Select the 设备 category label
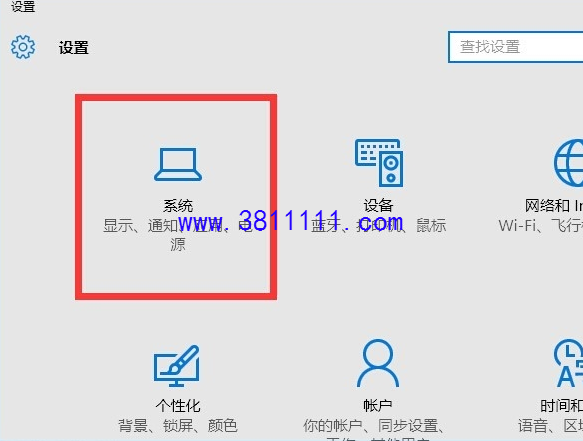Viewport: 583px width, 441px height. tap(379, 205)
